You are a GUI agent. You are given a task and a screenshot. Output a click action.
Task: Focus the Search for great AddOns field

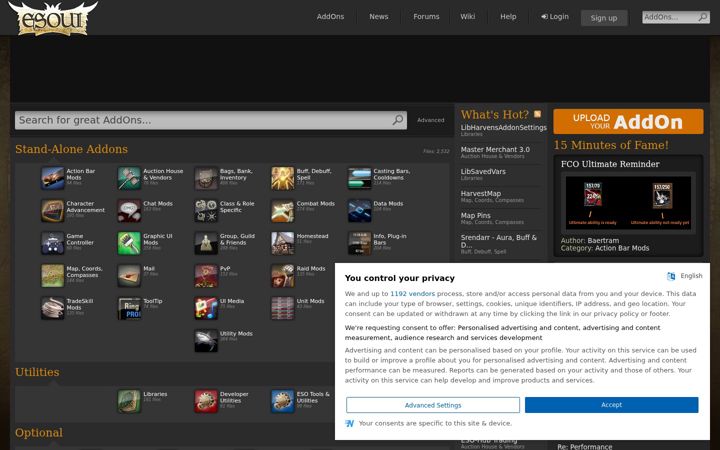pos(211,120)
